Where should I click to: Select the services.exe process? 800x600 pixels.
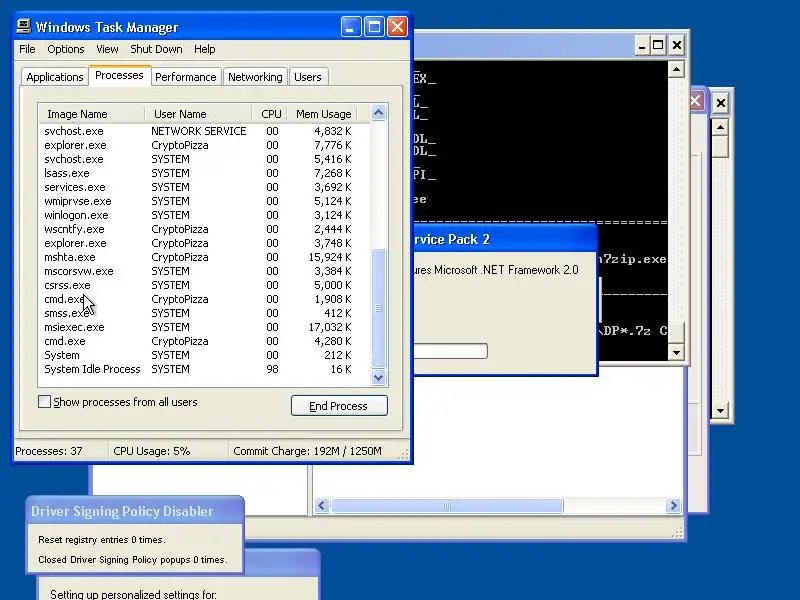pyautogui.click(x=204, y=187)
